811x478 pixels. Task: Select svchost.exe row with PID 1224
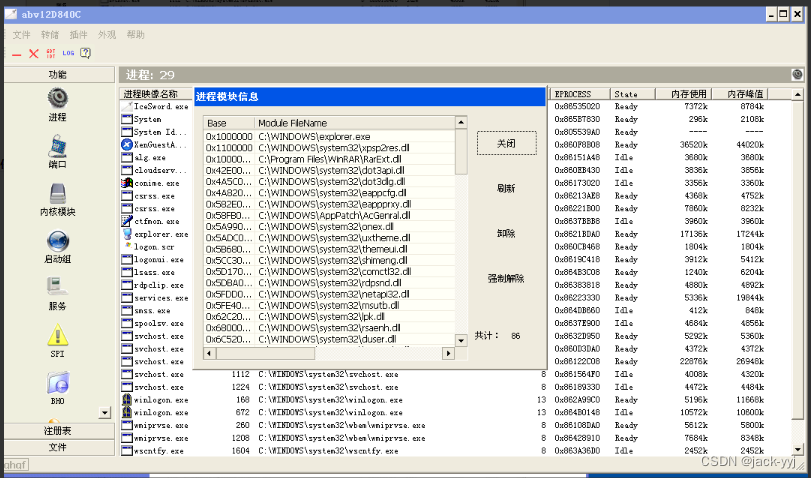point(455,387)
